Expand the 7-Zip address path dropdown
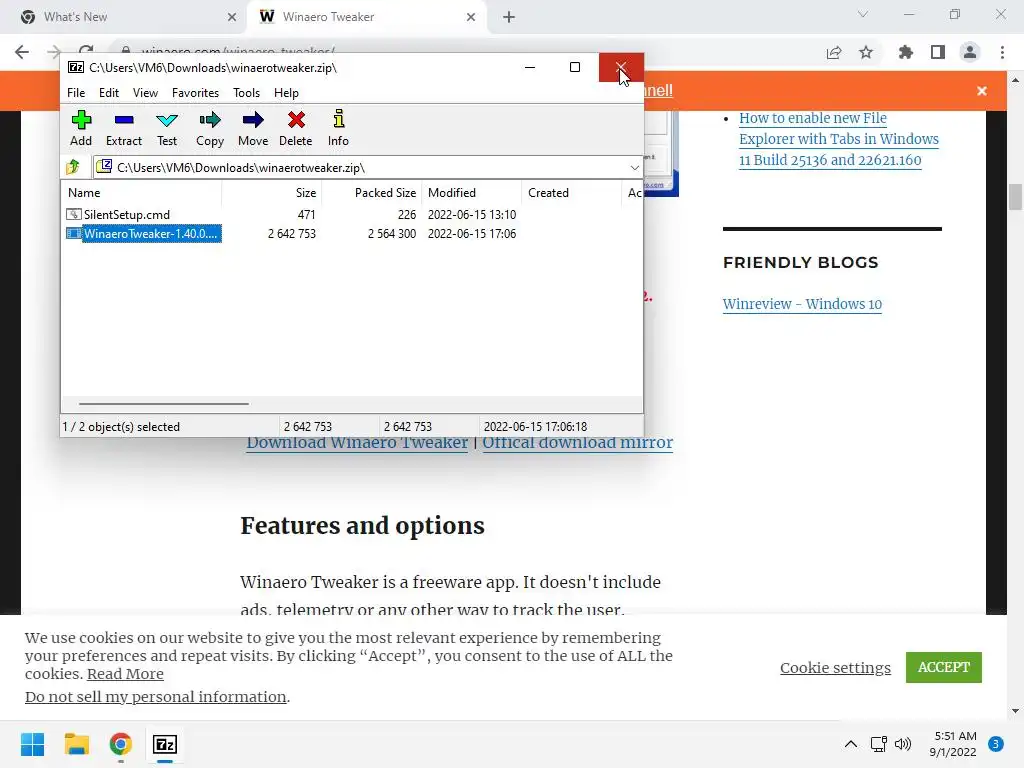1024x768 pixels. pos(634,168)
